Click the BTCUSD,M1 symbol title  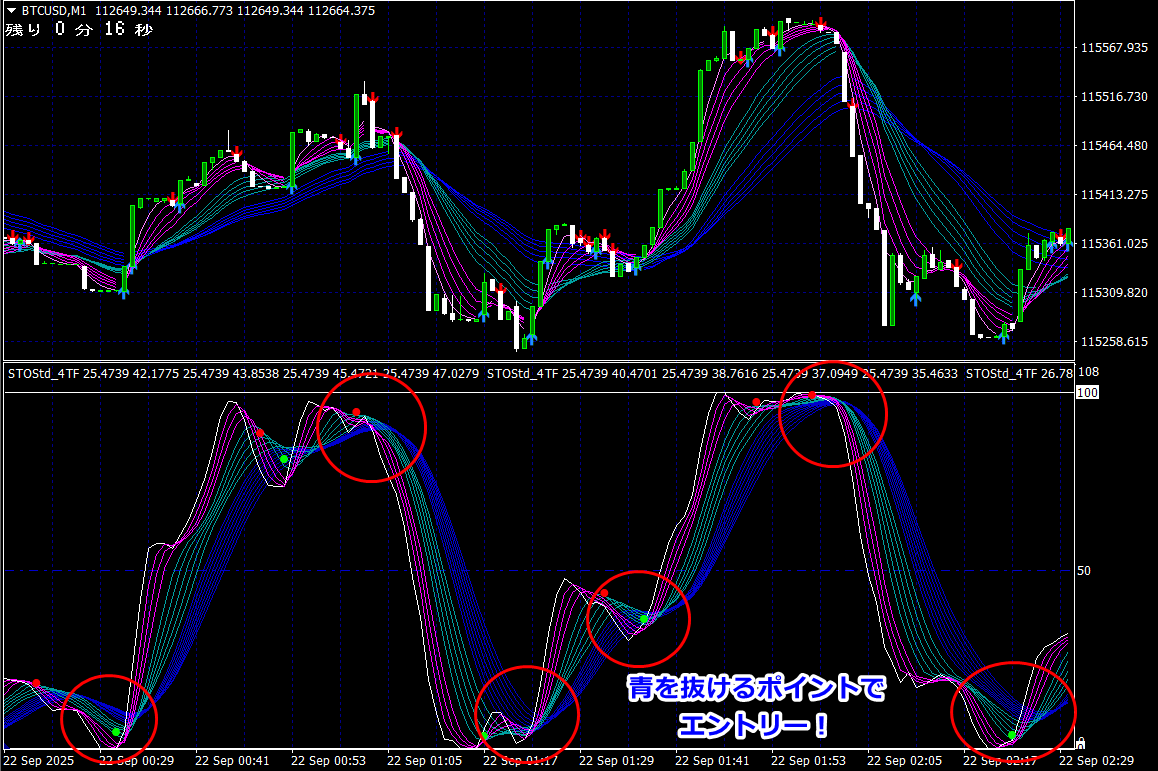click(54, 11)
